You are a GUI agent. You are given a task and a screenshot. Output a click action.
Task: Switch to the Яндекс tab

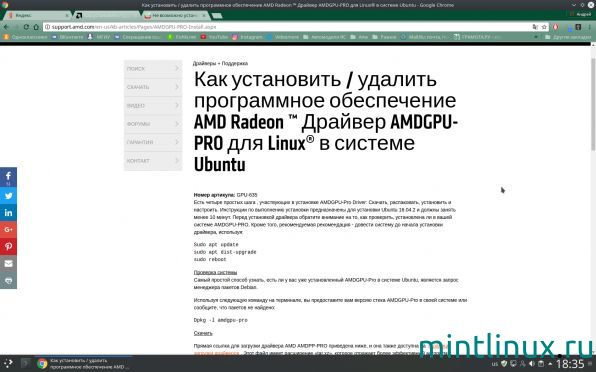[36, 15]
